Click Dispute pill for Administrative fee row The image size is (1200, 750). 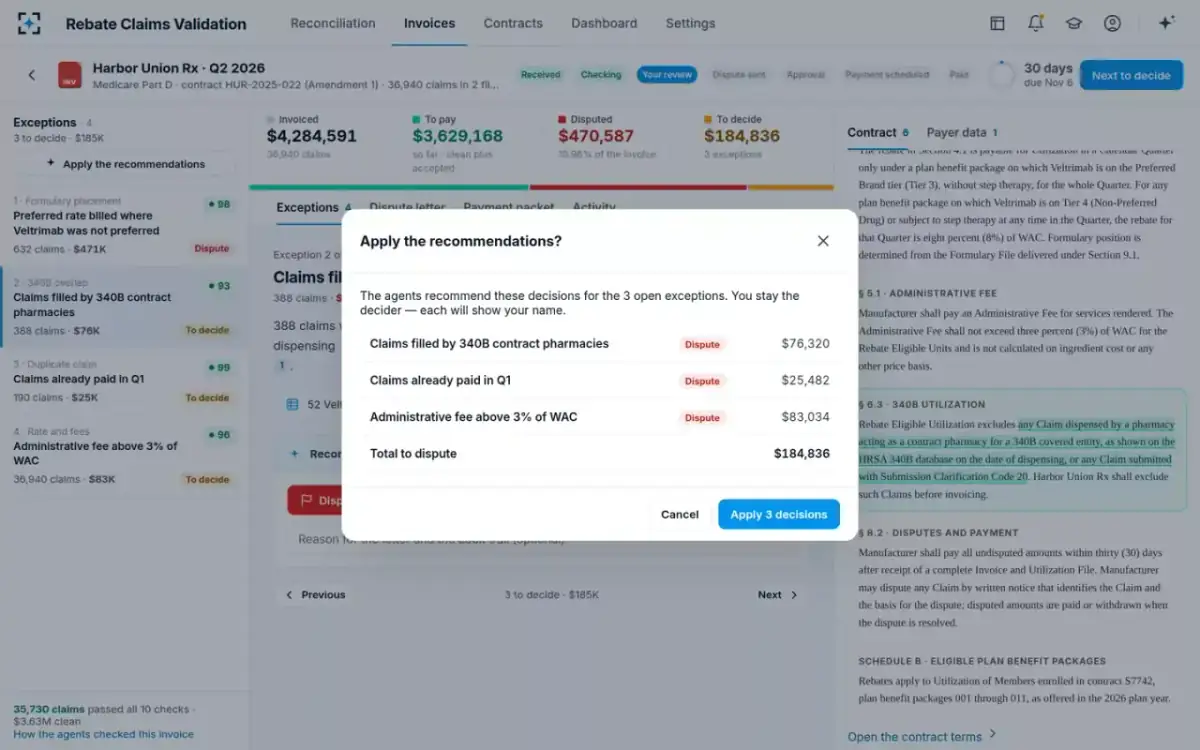click(x=702, y=417)
